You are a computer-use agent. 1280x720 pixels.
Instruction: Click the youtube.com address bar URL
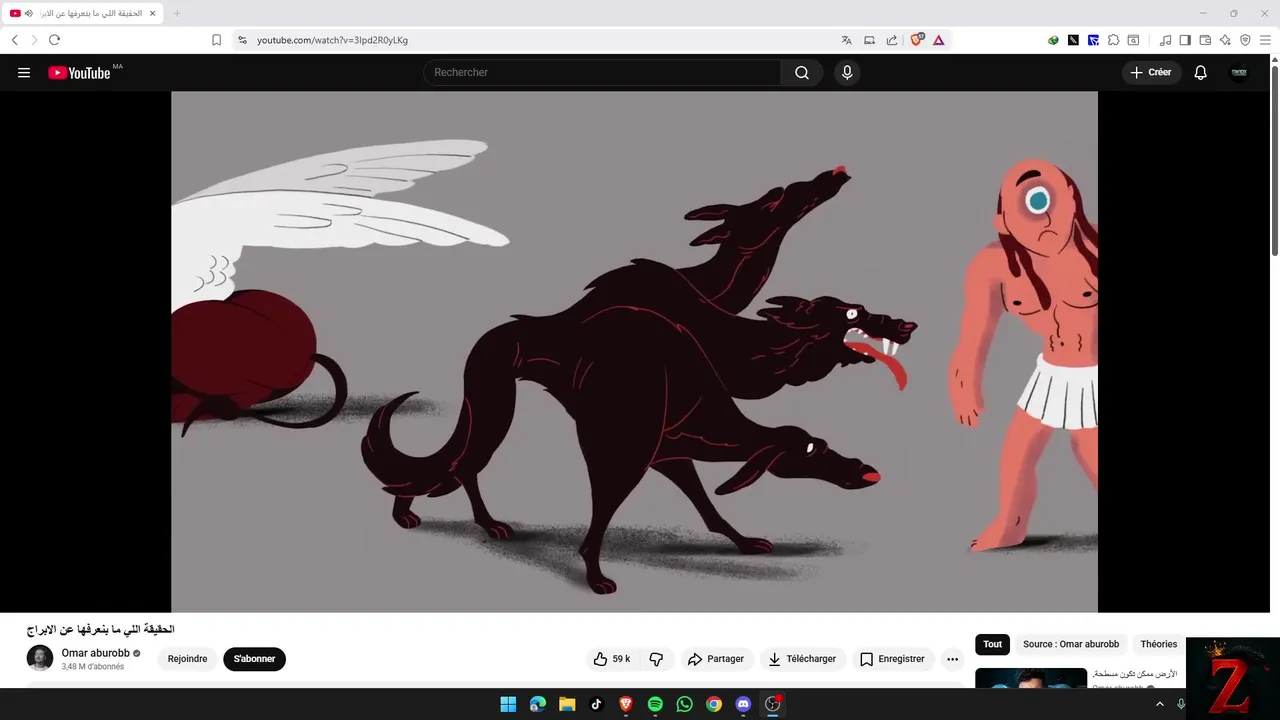click(332, 40)
